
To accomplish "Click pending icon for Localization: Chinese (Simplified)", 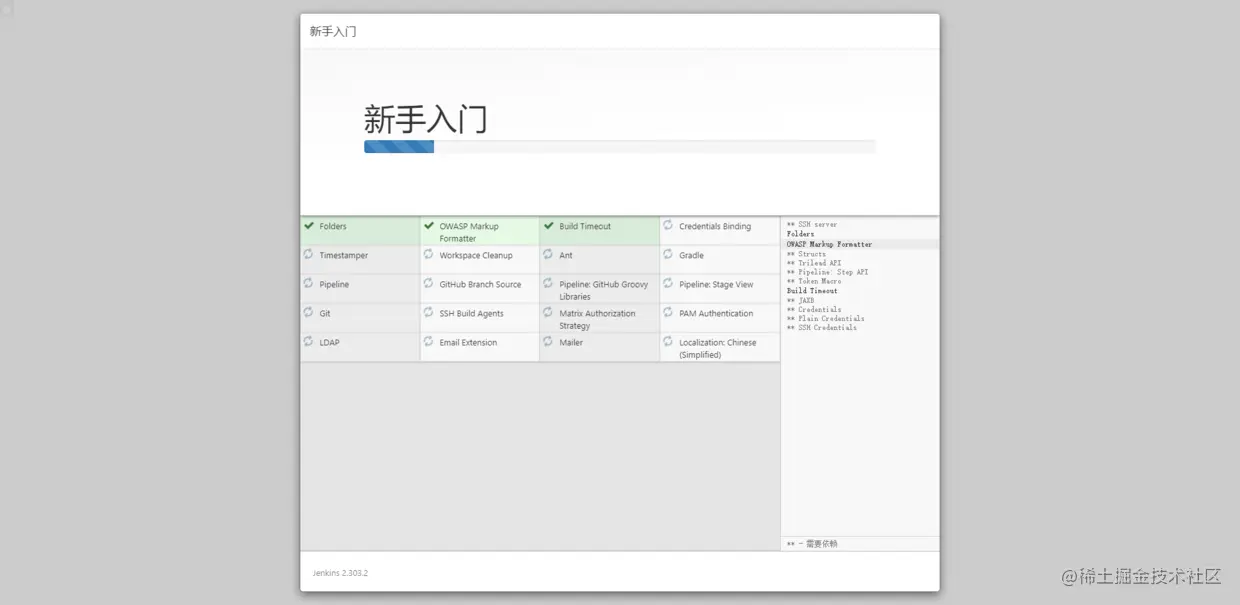I will [668, 342].
